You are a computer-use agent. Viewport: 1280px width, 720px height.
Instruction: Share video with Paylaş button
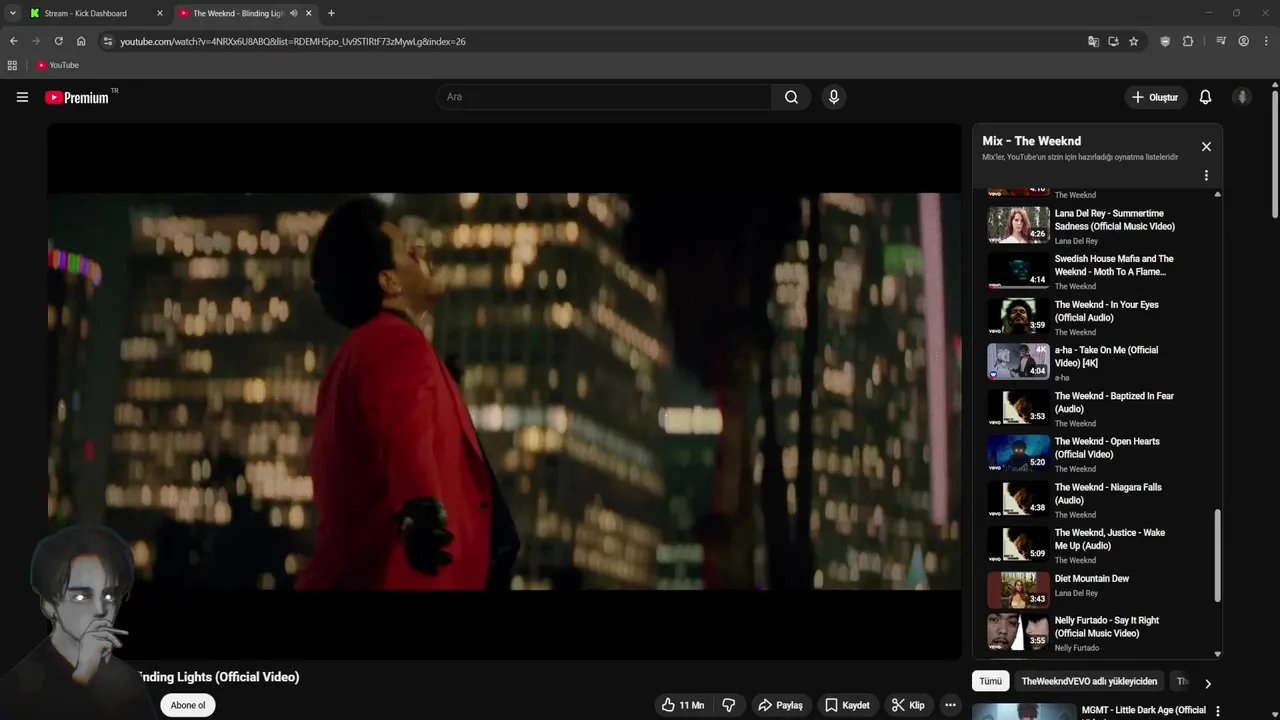pos(780,705)
